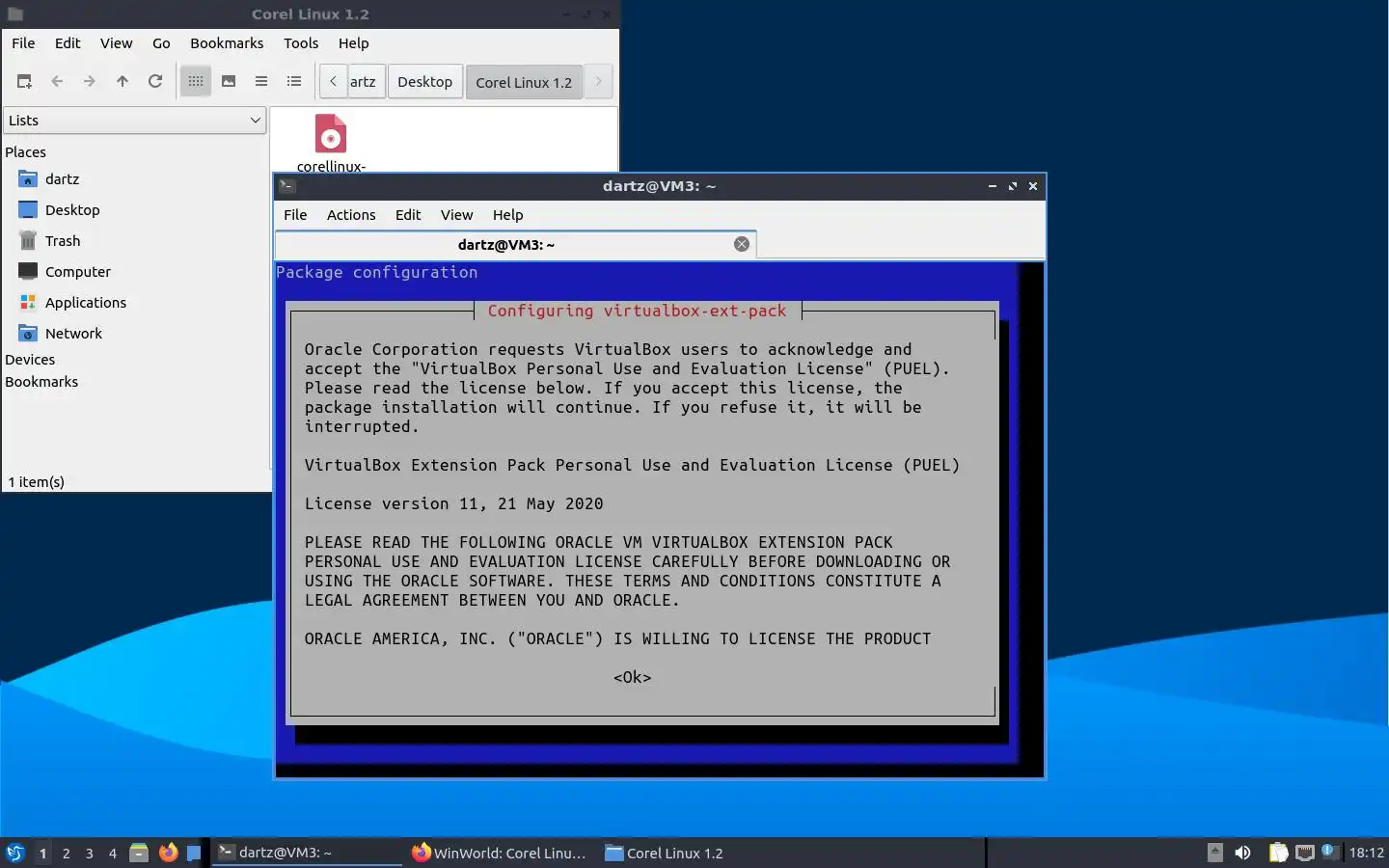The height and width of the screenshot is (868, 1389).
Task: Select Desktop in Places sidebar
Action: (72, 210)
